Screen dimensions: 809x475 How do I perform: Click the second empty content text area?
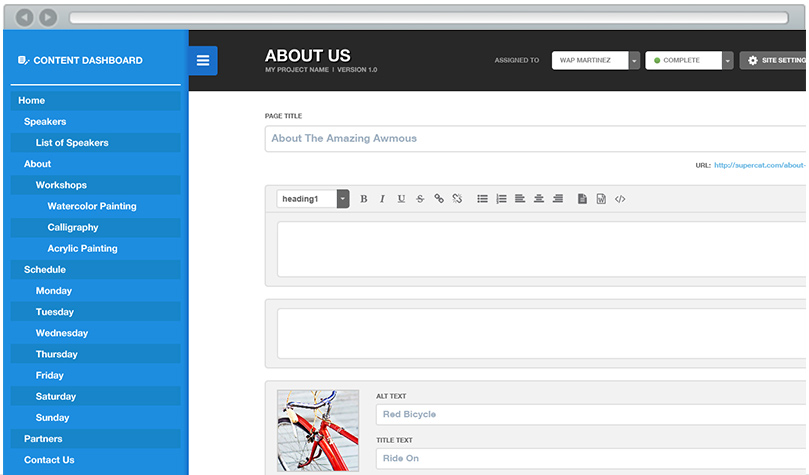(x=542, y=333)
